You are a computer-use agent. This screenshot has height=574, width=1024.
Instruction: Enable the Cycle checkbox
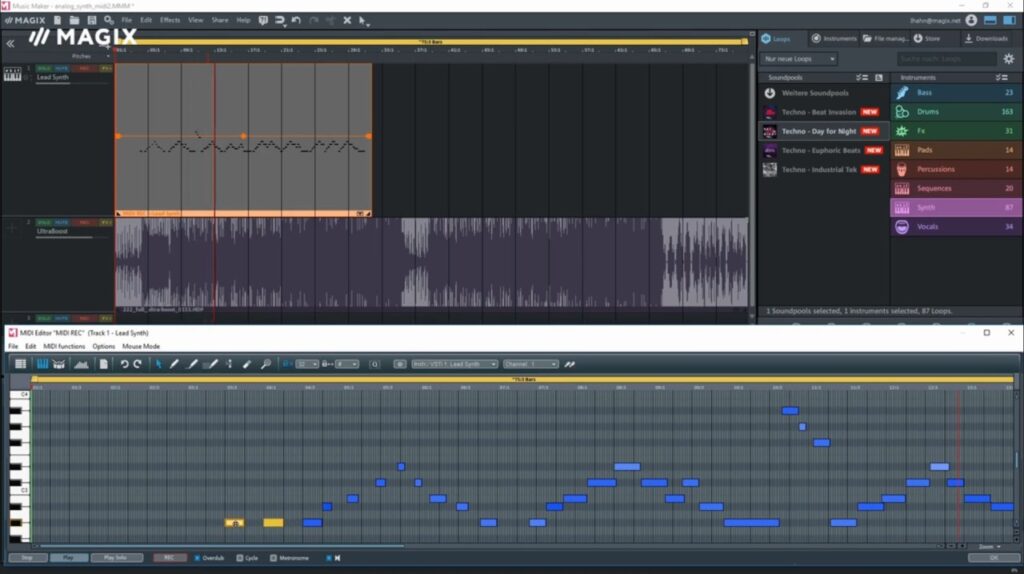click(240, 558)
